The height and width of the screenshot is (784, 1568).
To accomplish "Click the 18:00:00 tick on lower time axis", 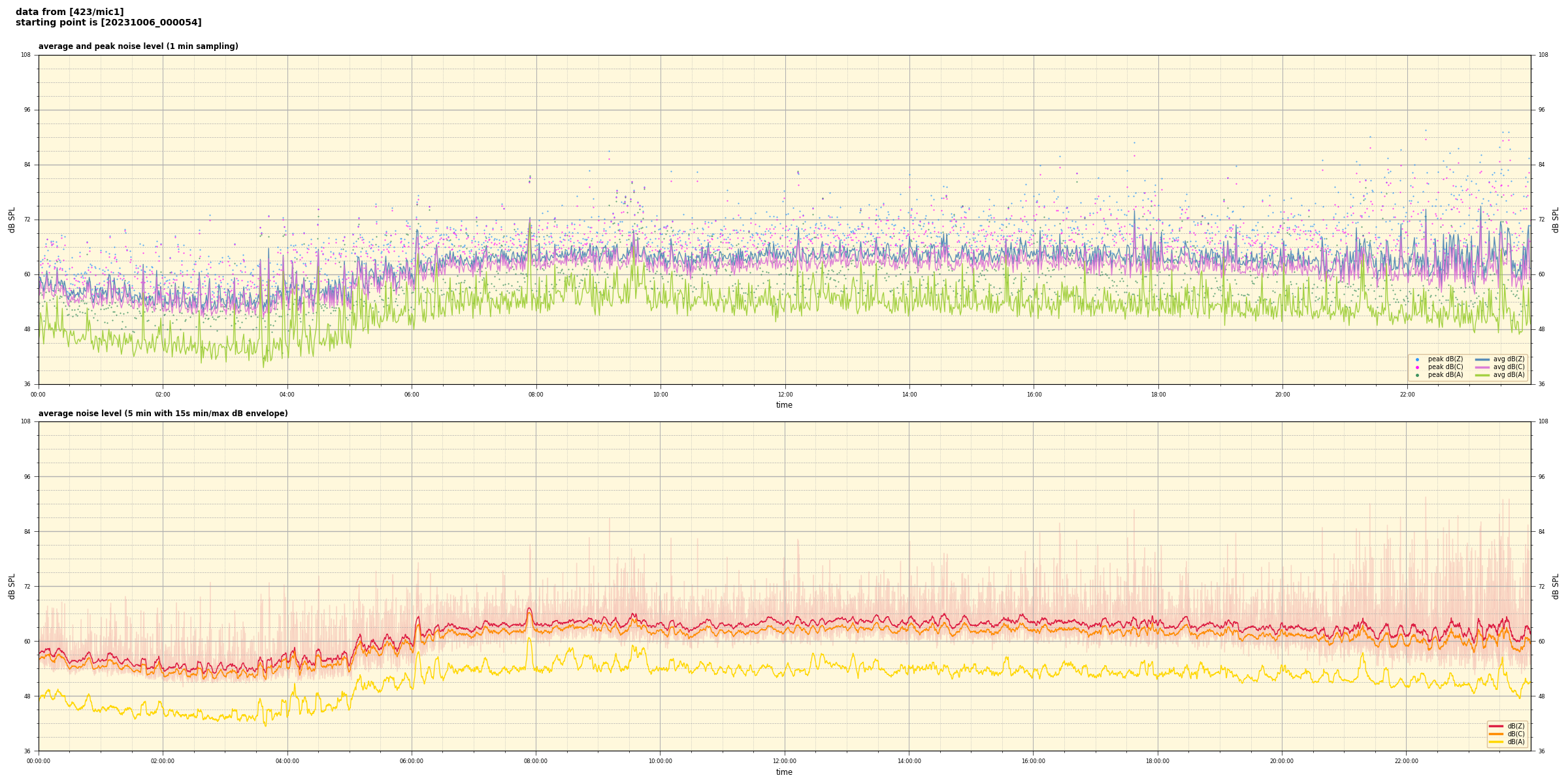I will 1157,761.
